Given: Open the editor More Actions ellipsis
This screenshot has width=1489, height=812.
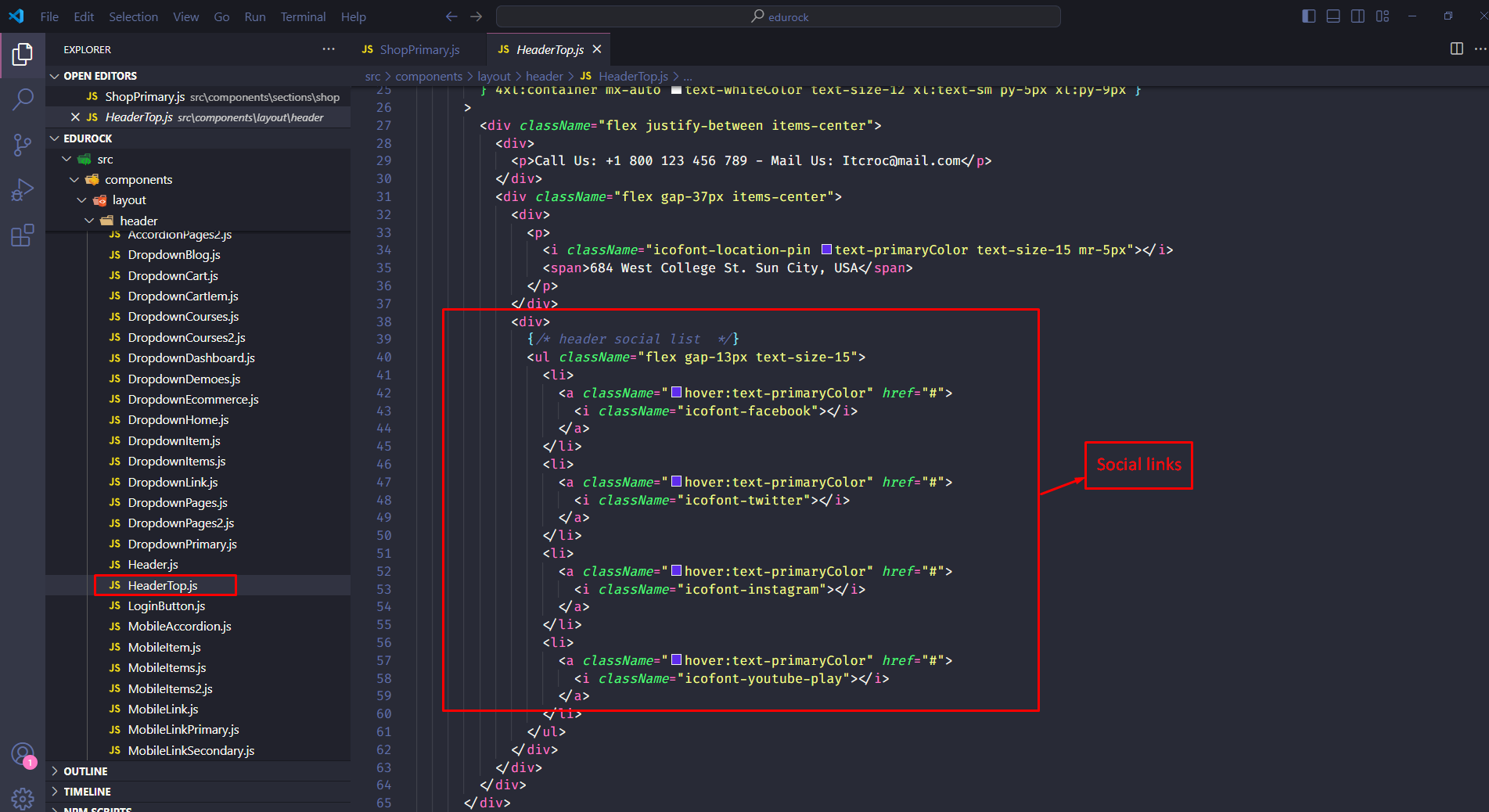Looking at the screenshot, I should pyautogui.click(x=1480, y=49).
